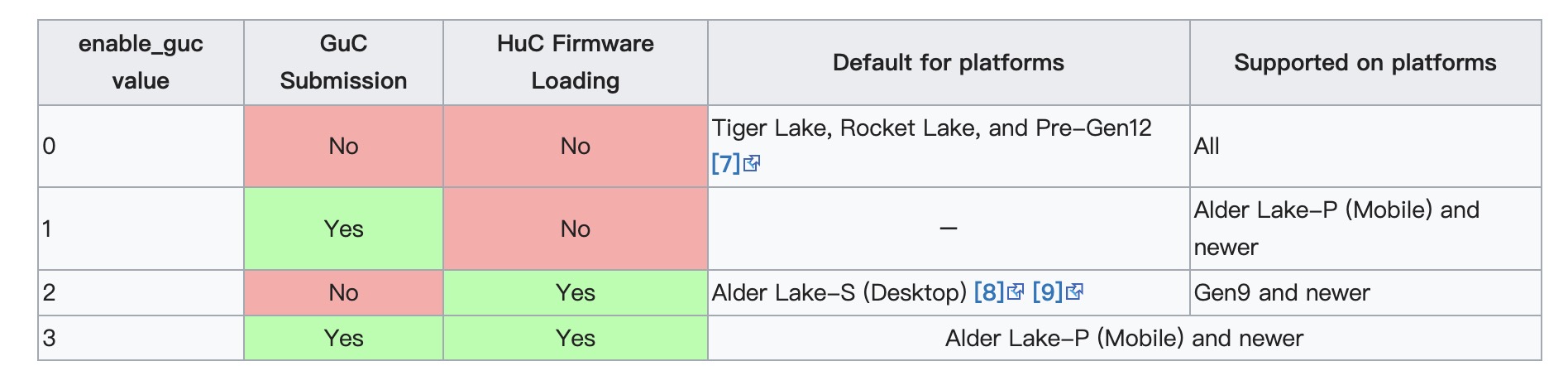The width and height of the screenshot is (1568, 366).
Task: Select the "GuC Submission" column header
Action: [343, 62]
